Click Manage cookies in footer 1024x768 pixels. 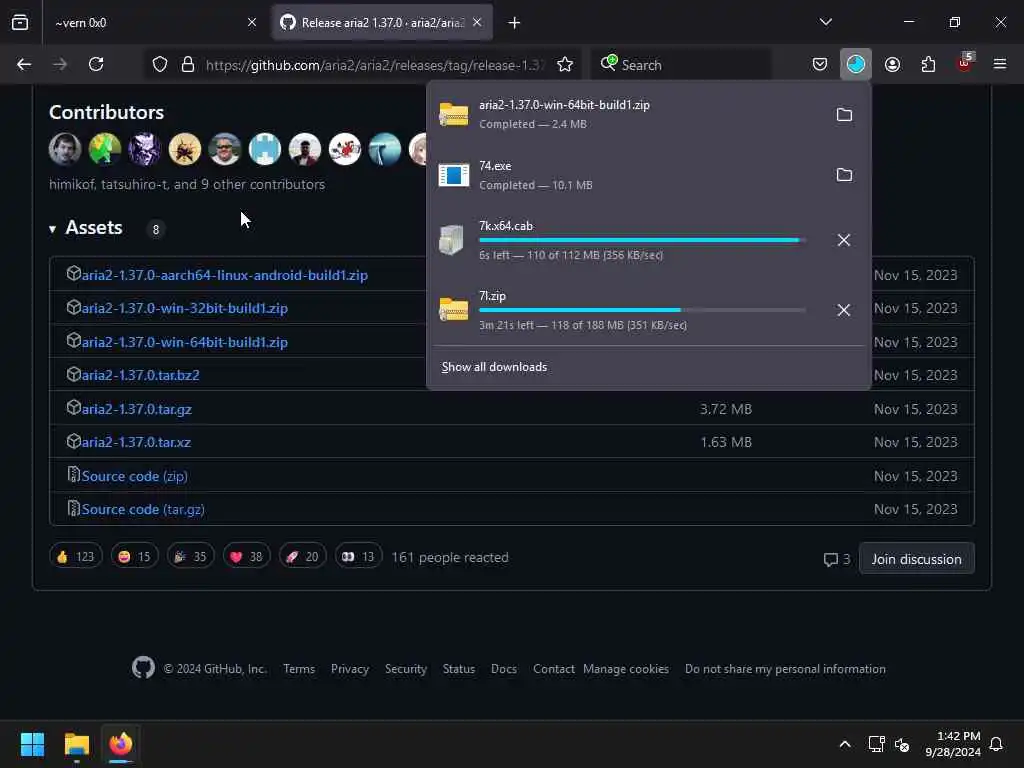626,669
